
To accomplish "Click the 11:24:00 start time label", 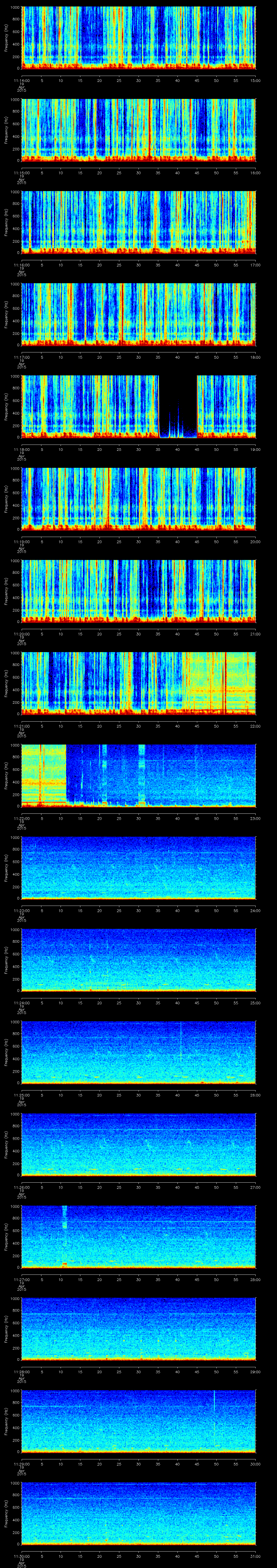I will [21, 1003].
